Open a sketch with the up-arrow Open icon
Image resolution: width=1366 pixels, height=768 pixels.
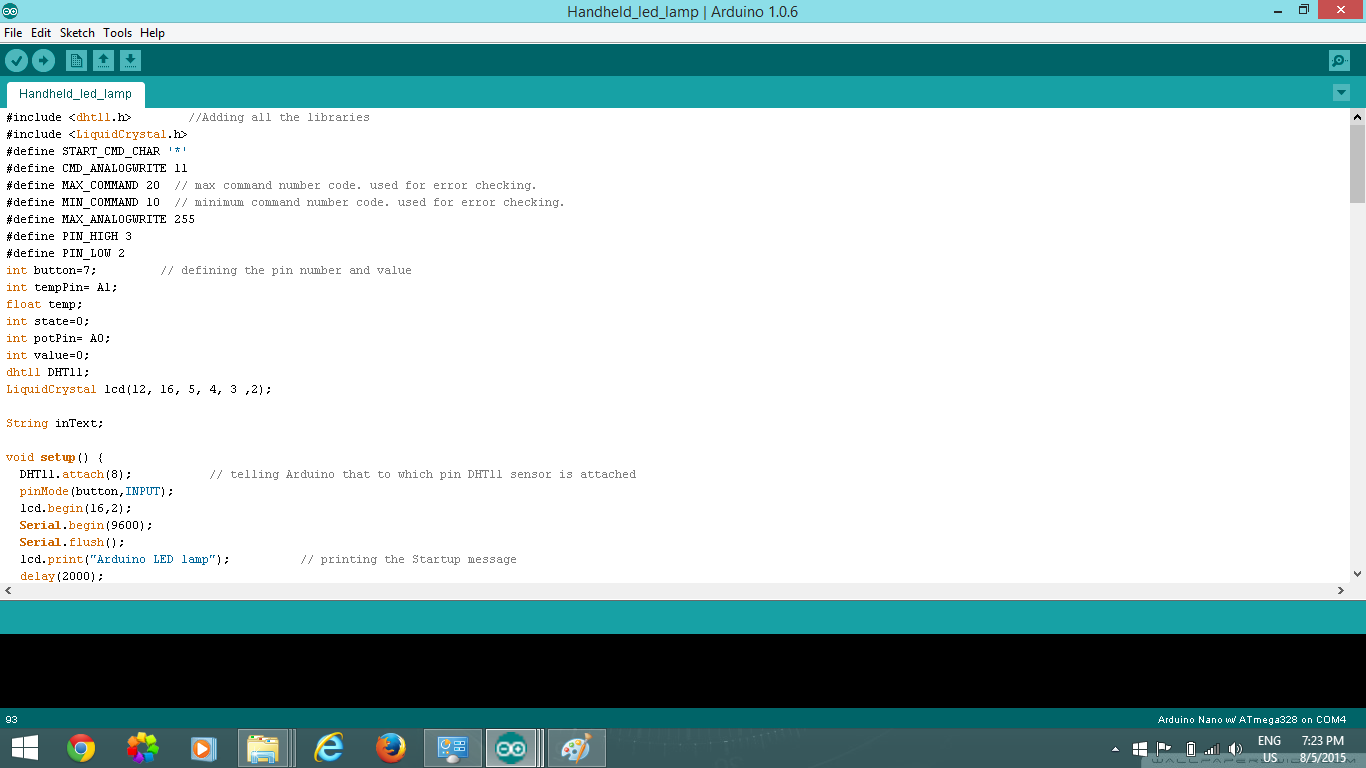[x=103, y=61]
